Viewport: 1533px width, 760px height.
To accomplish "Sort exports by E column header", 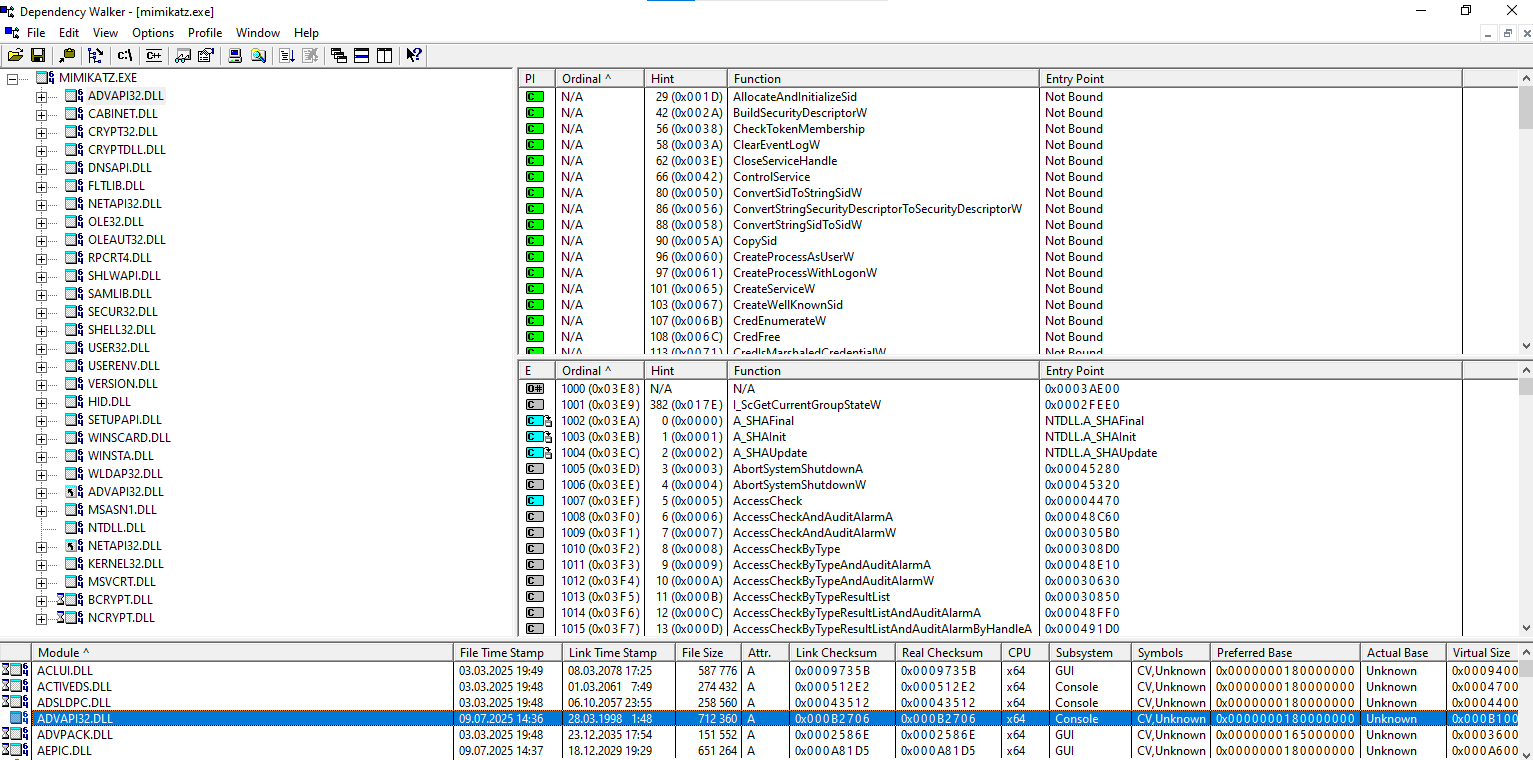I will (x=536, y=370).
